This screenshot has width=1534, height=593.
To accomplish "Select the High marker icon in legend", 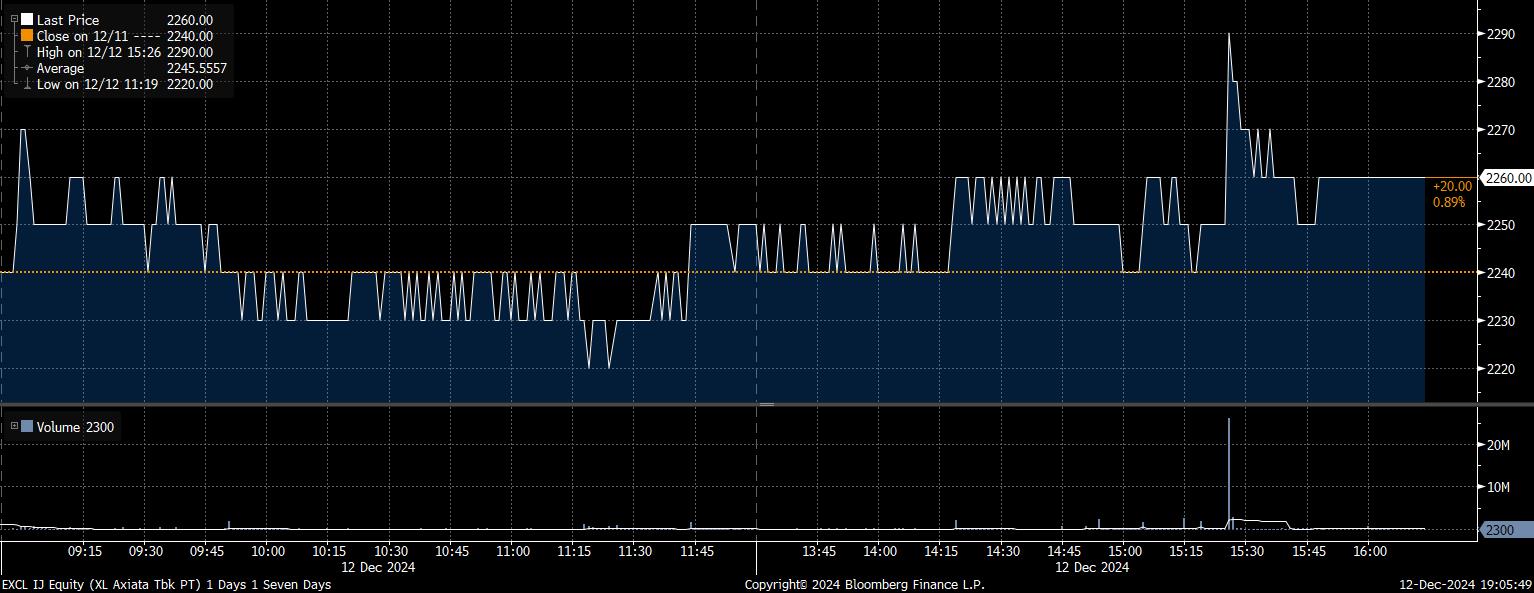I will 27,52.
